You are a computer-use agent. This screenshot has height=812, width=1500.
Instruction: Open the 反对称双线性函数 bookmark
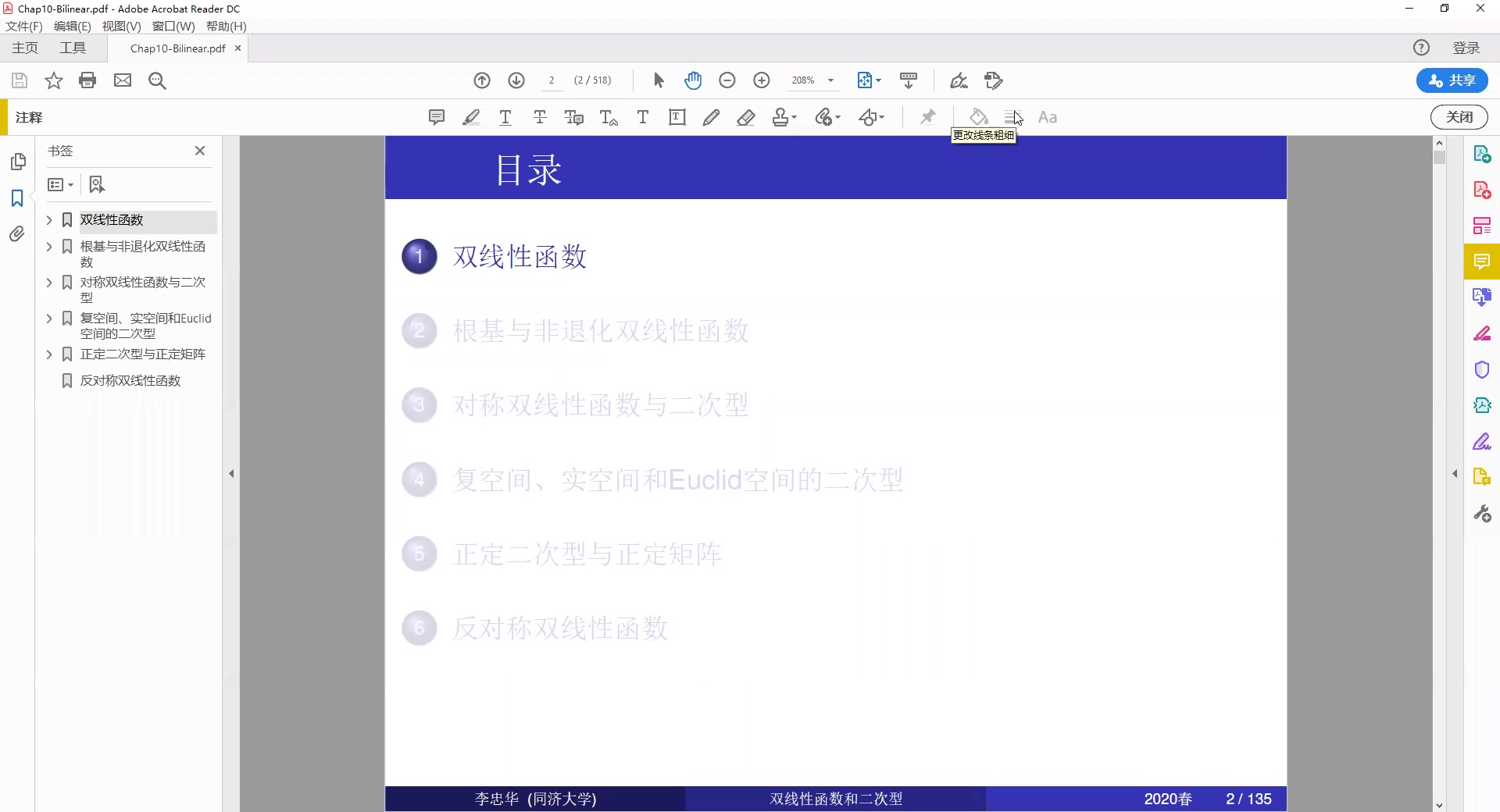coord(130,381)
